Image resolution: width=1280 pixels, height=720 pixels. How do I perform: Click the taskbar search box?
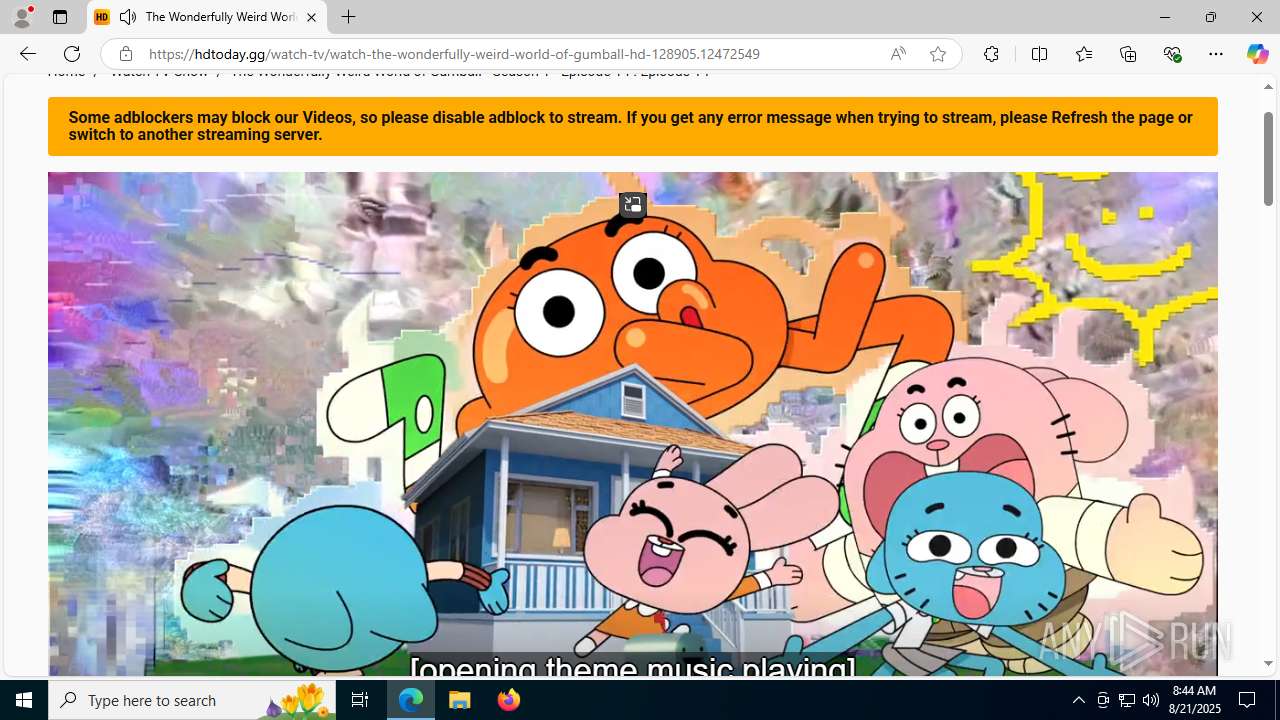click(192, 700)
